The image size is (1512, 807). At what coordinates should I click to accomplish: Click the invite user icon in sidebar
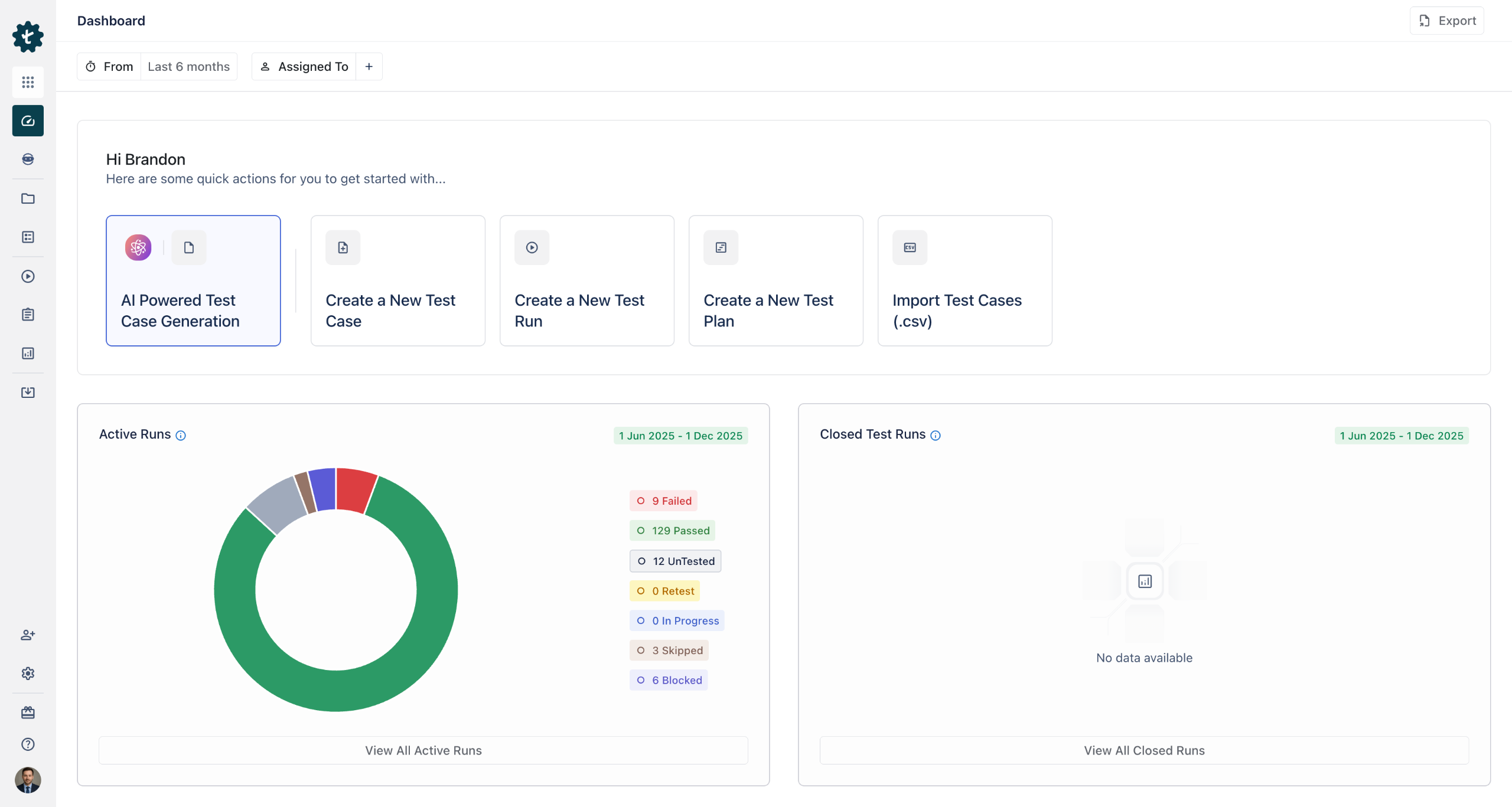[28, 635]
